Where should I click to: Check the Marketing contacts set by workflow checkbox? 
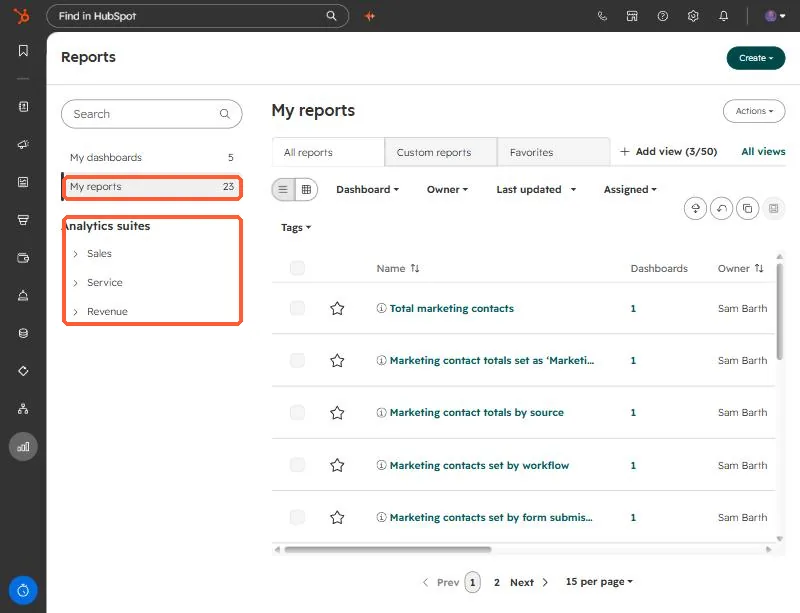(297, 465)
